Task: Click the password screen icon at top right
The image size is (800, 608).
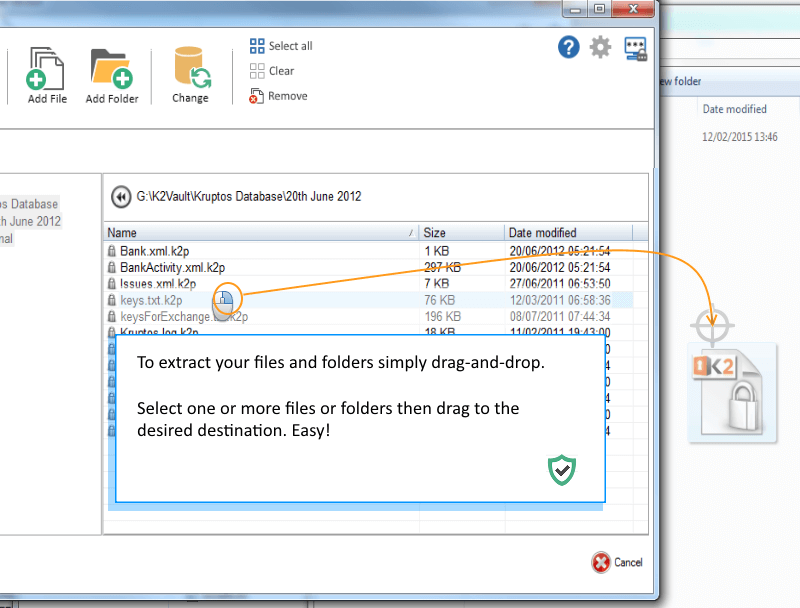Action: click(x=635, y=48)
